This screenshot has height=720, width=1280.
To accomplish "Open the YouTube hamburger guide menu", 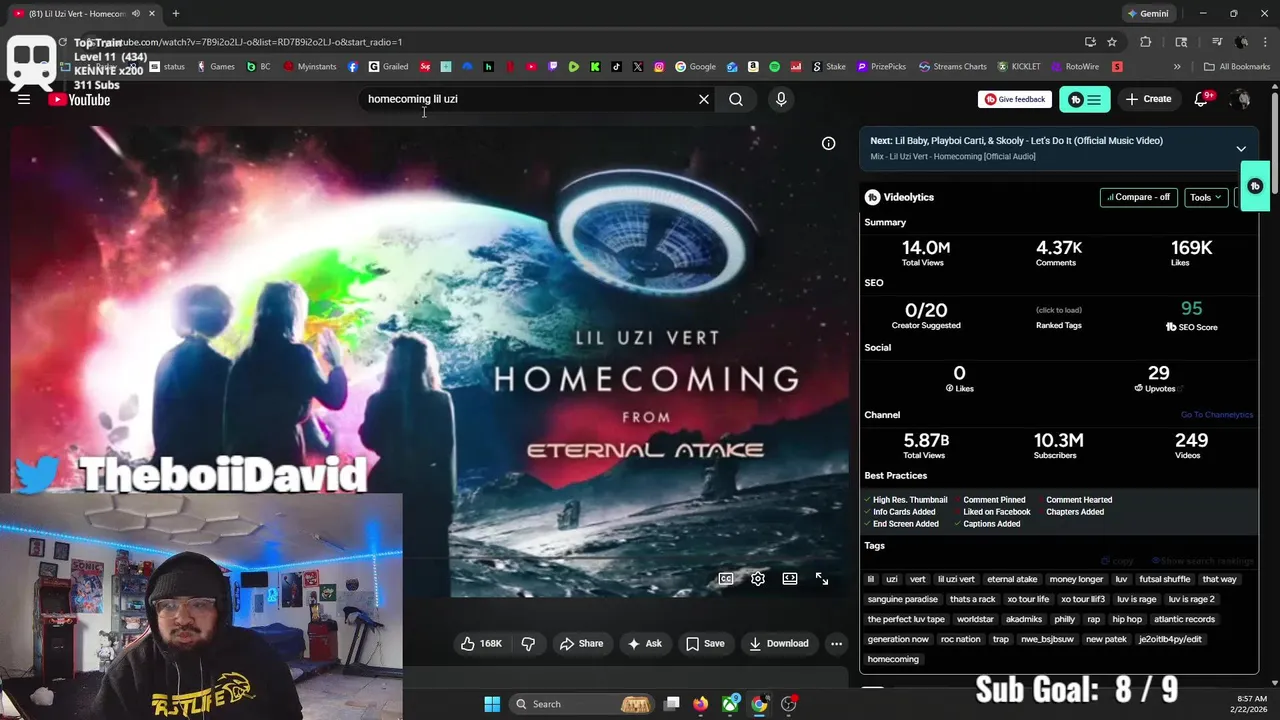I will tap(24, 99).
